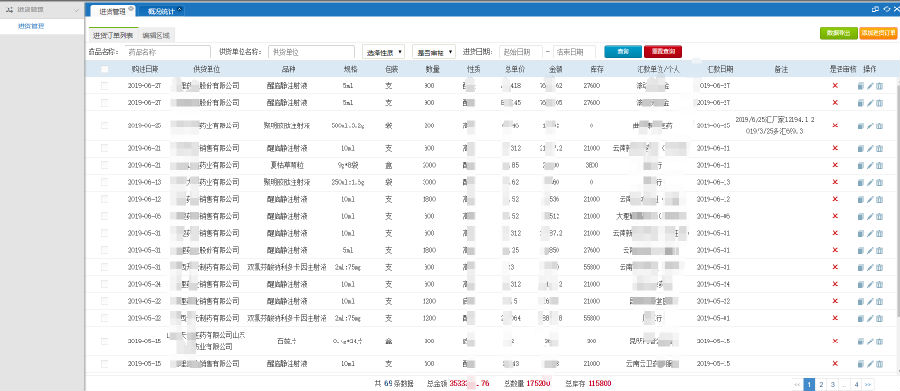The height and width of the screenshot is (391, 900).
Task: Tick the 2019-06-05 row checkbox
Action: pos(104,216)
